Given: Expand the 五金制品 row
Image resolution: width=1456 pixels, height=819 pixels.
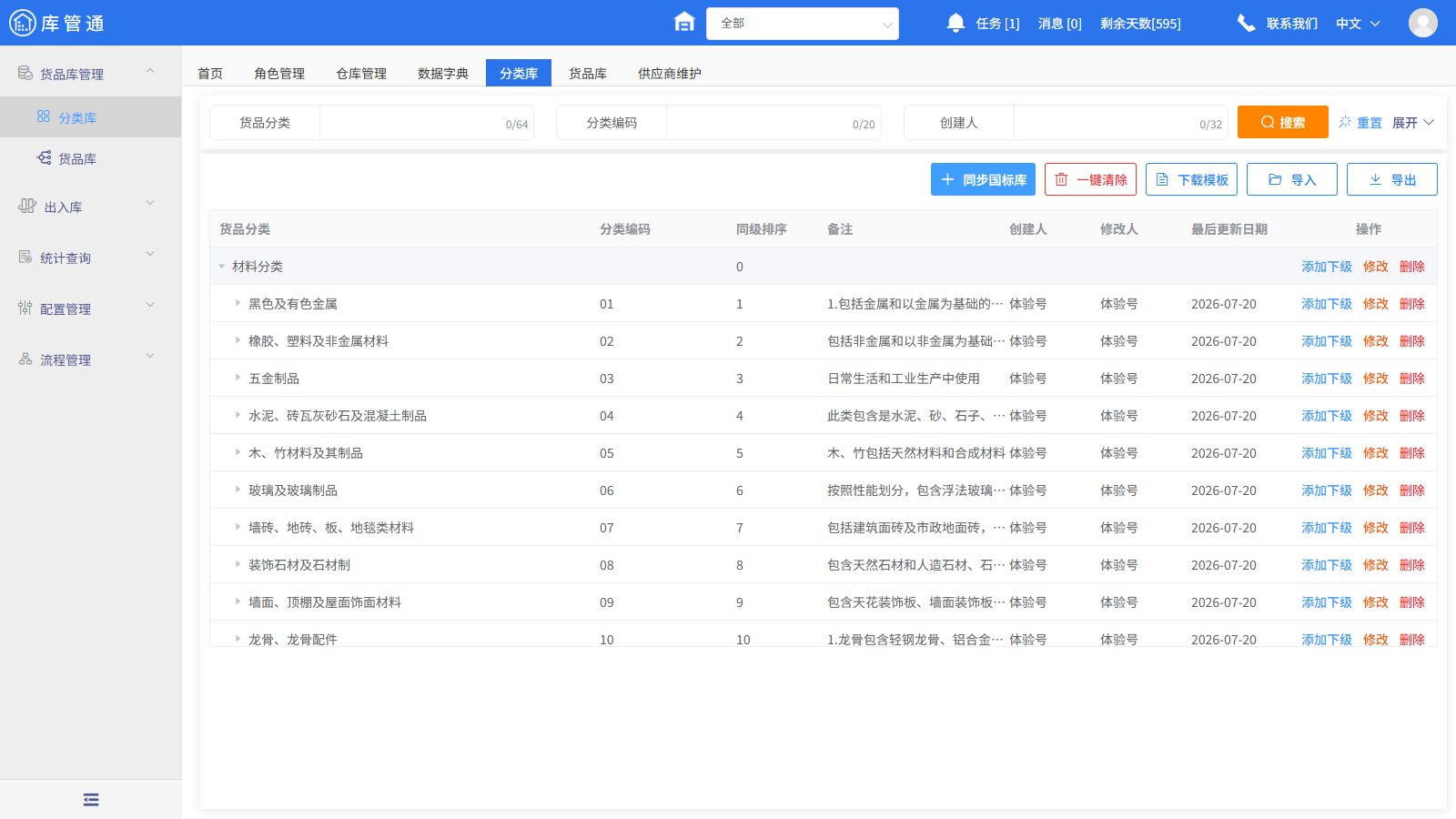Looking at the screenshot, I should (x=238, y=378).
